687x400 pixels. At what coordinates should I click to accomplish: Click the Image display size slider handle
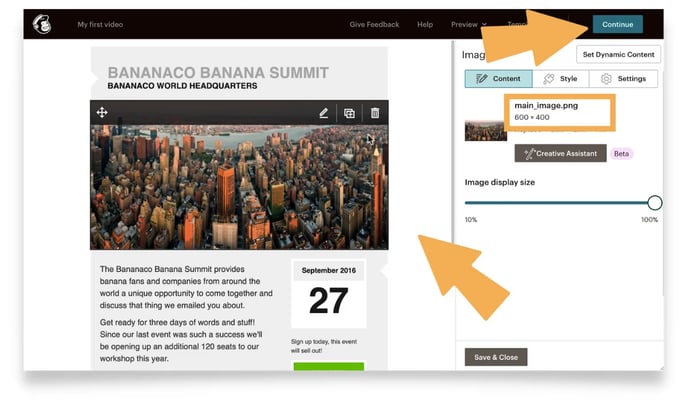(655, 203)
